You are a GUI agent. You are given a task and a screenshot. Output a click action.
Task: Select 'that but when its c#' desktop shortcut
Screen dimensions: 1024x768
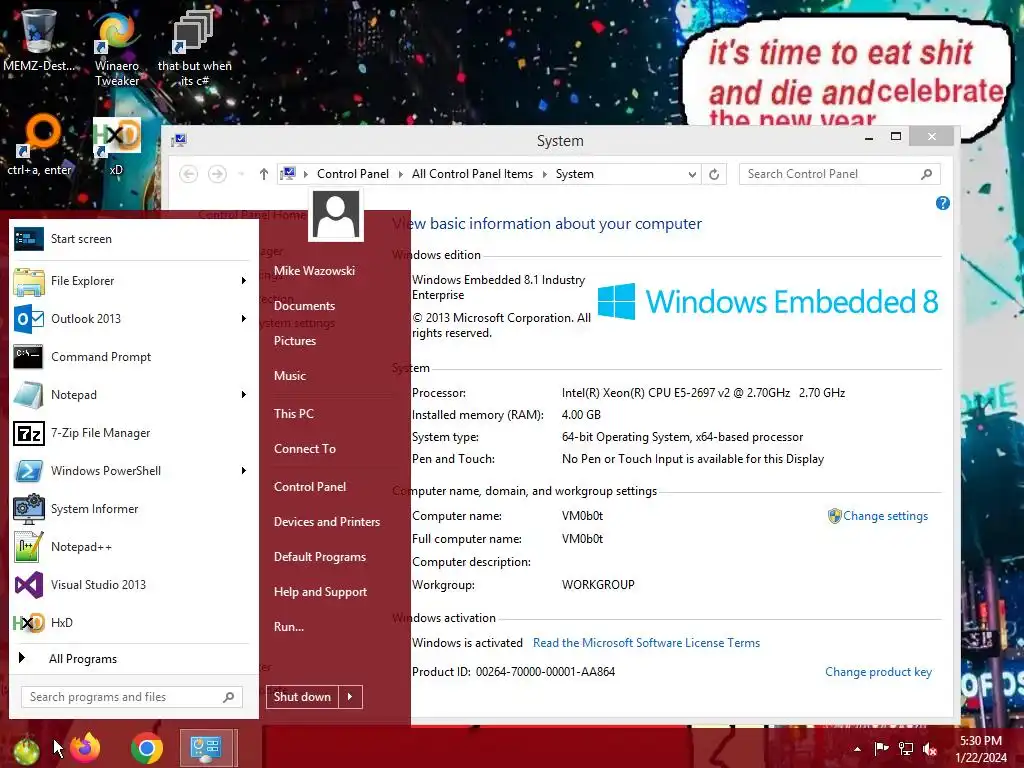pos(194,48)
